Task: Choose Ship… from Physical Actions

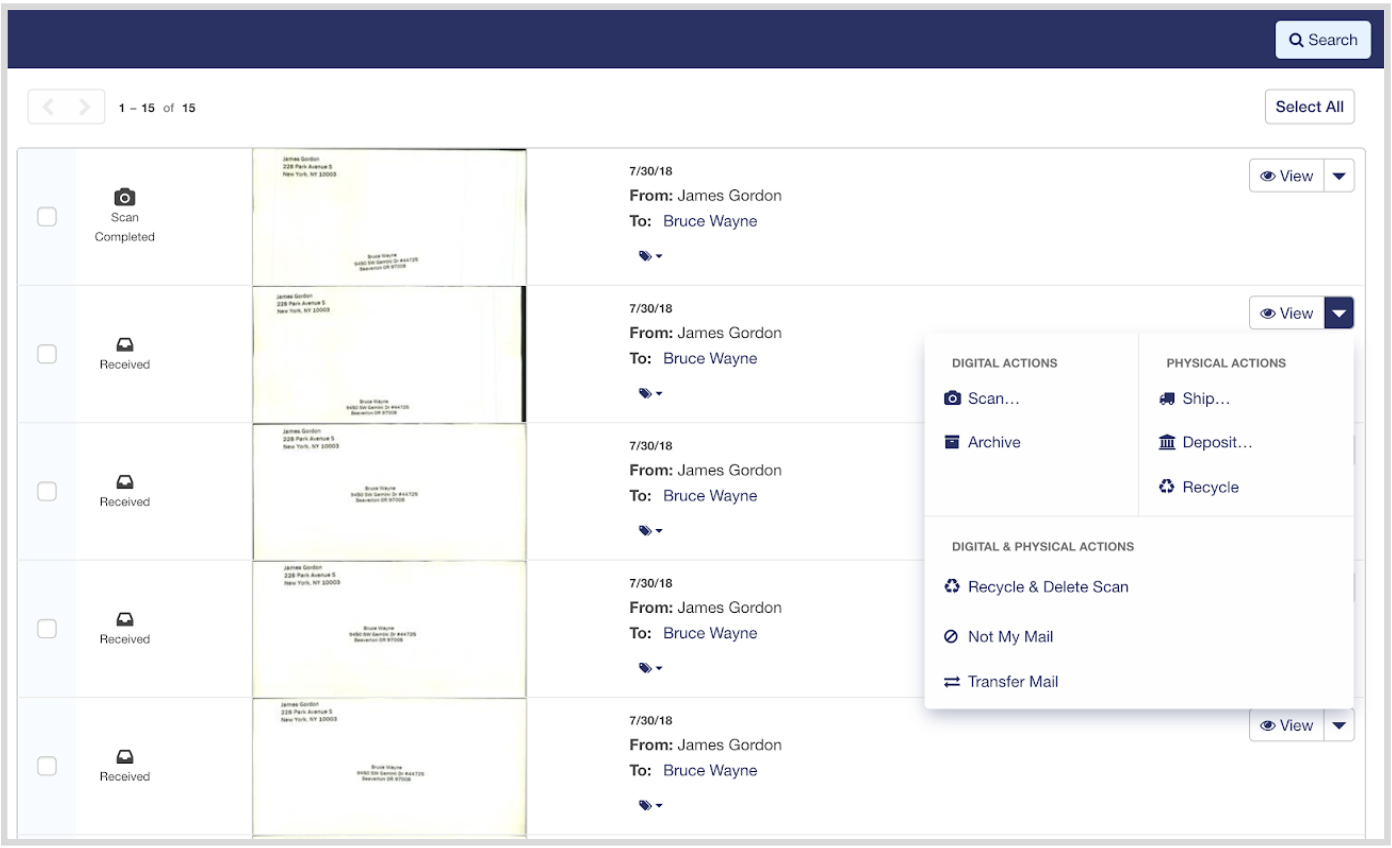Action: tap(1193, 398)
